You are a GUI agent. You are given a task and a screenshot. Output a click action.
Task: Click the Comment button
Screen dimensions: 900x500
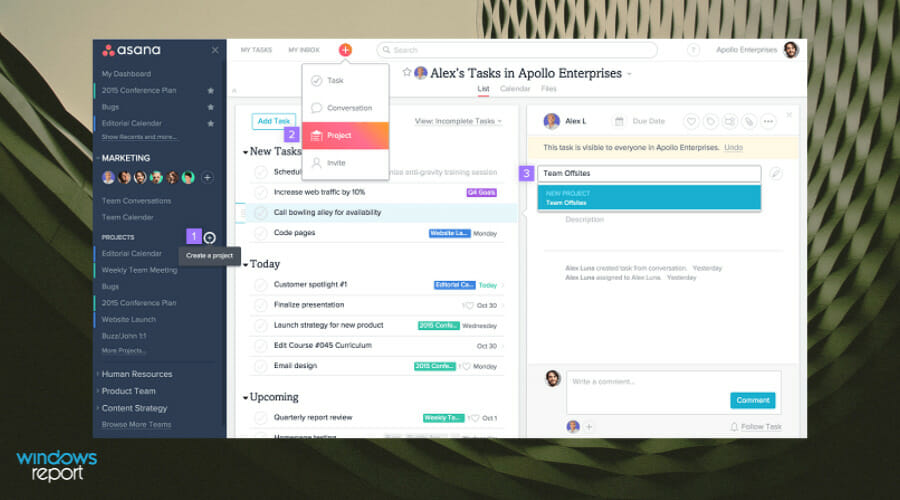[x=752, y=401]
